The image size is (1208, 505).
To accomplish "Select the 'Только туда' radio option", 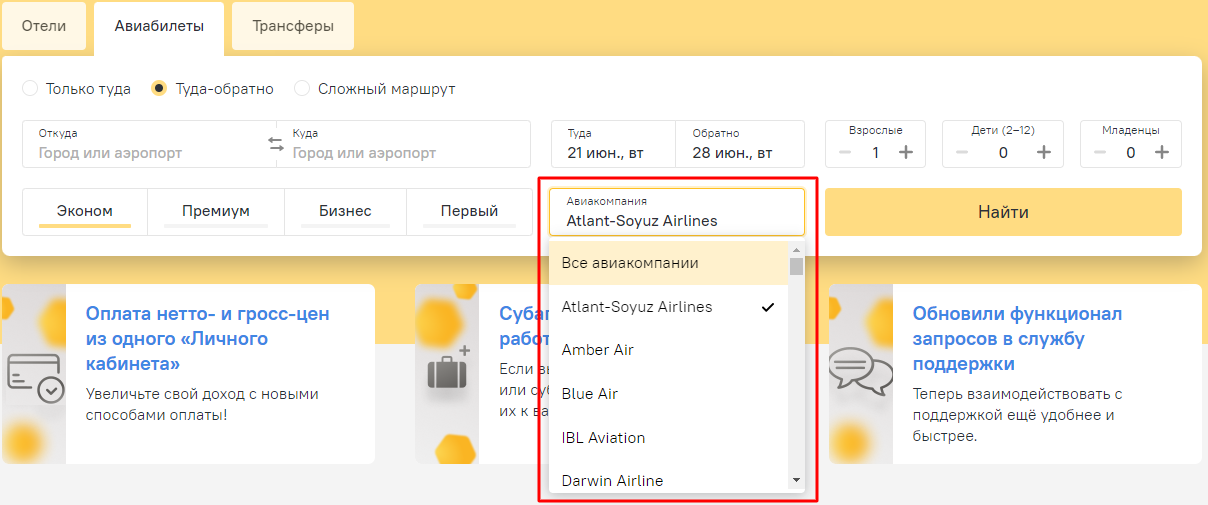I will (x=30, y=89).
